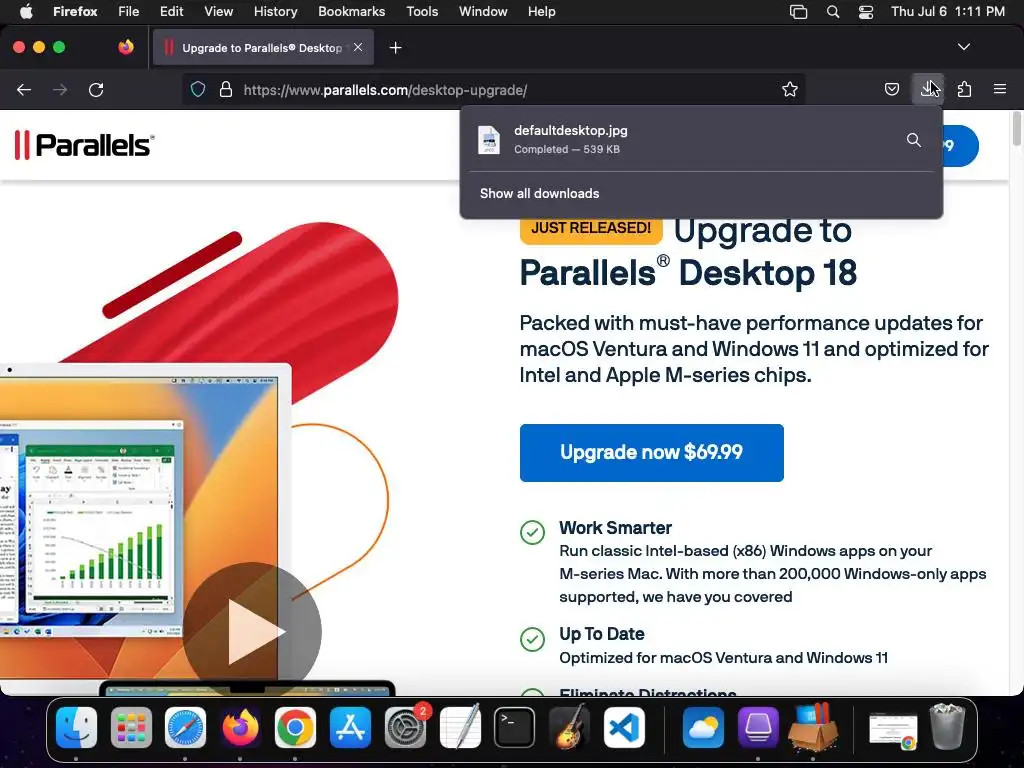
Task: Click the Work Smarter heading
Action: tap(615, 528)
